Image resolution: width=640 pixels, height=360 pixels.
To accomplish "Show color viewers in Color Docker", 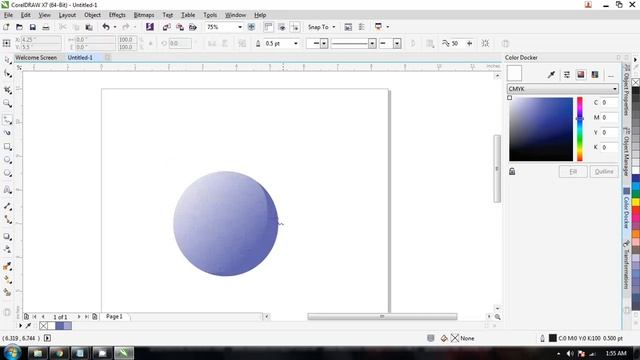I will click(581, 74).
